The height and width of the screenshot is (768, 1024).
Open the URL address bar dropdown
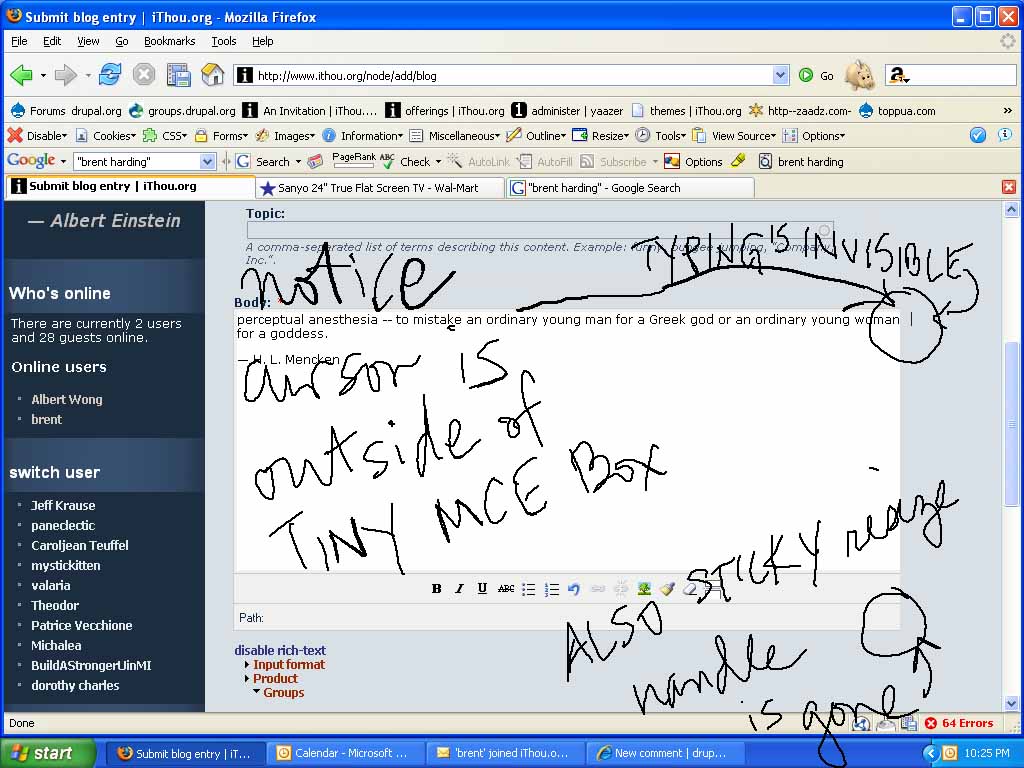click(780, 75)
